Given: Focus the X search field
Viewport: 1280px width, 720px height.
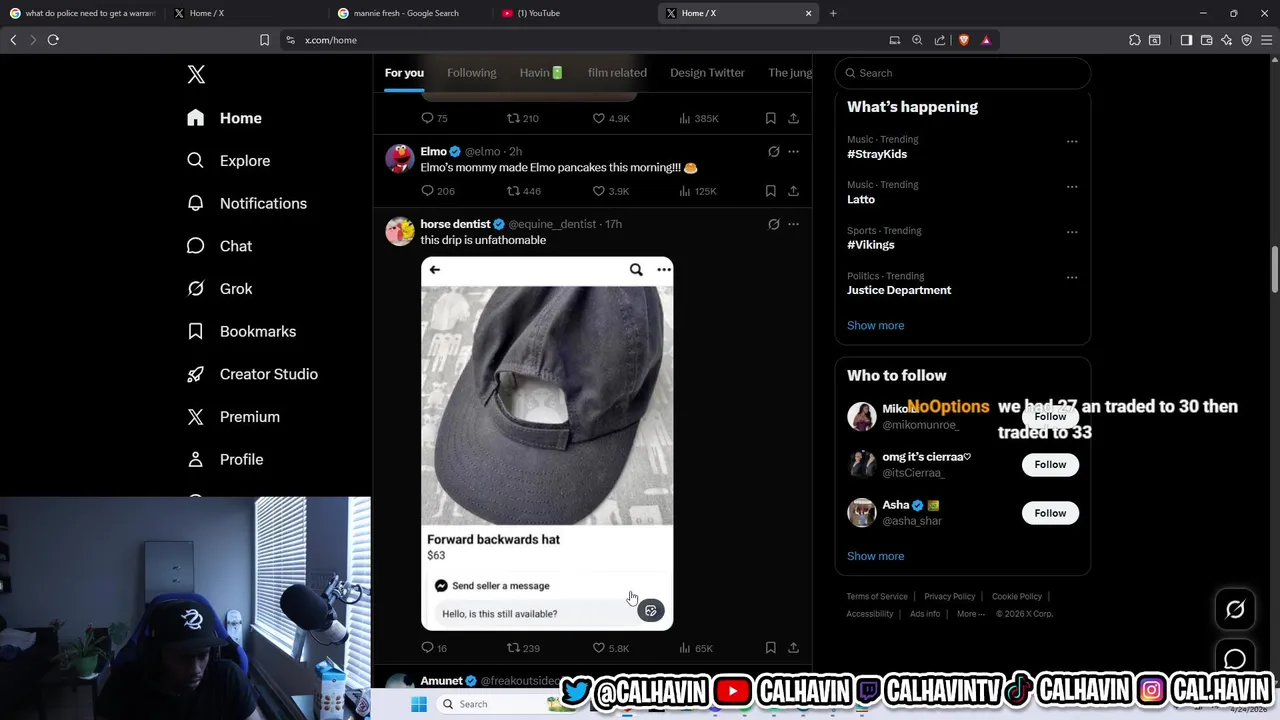Looking at the screenshot, I should coord(963,73).
